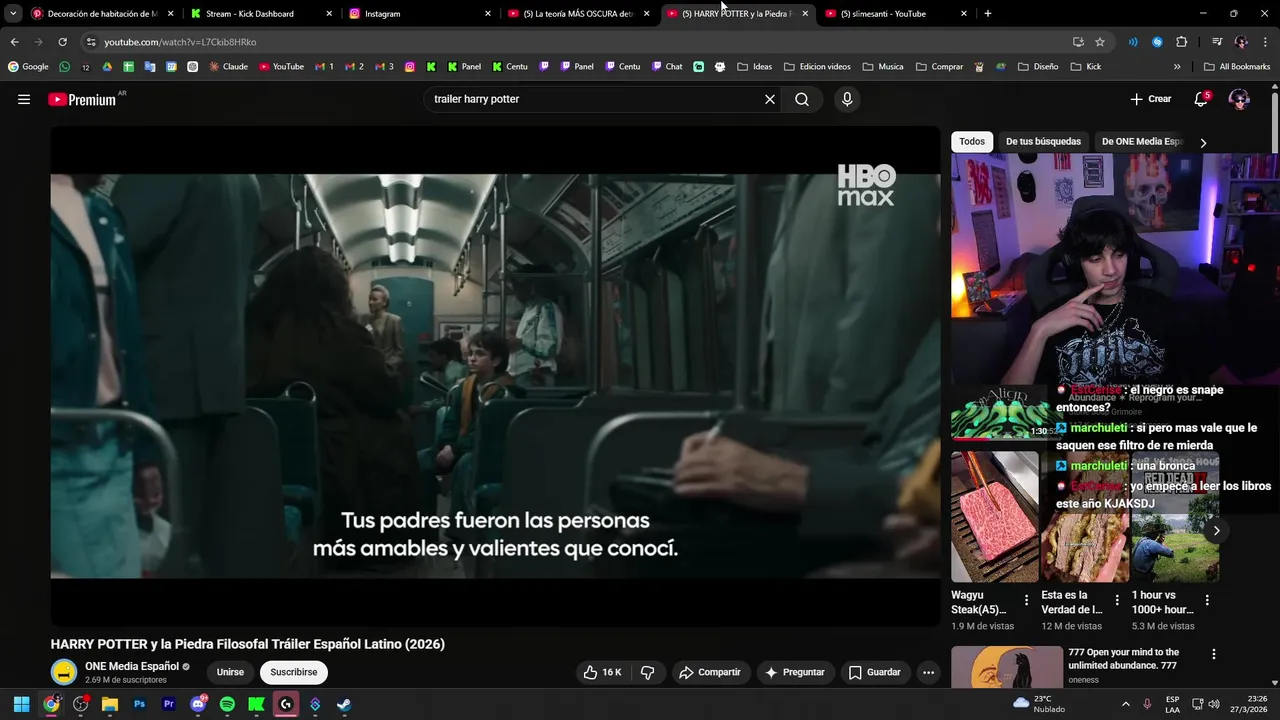Open Chrome profile avatar in toolbar

point(1241,42)
